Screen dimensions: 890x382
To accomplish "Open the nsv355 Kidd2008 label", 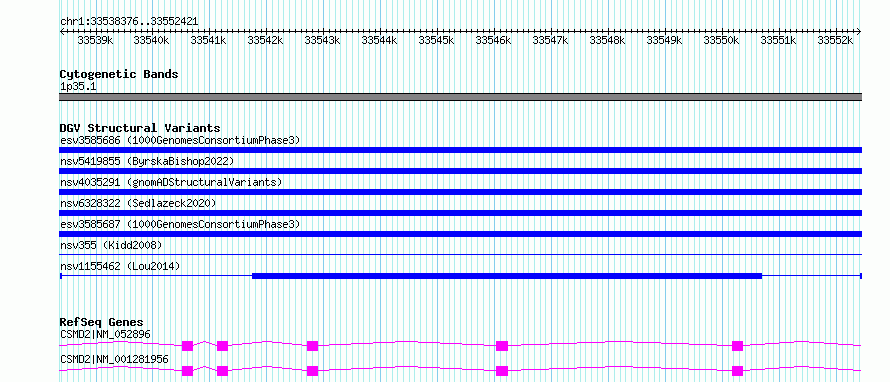I will click(111, 245).
